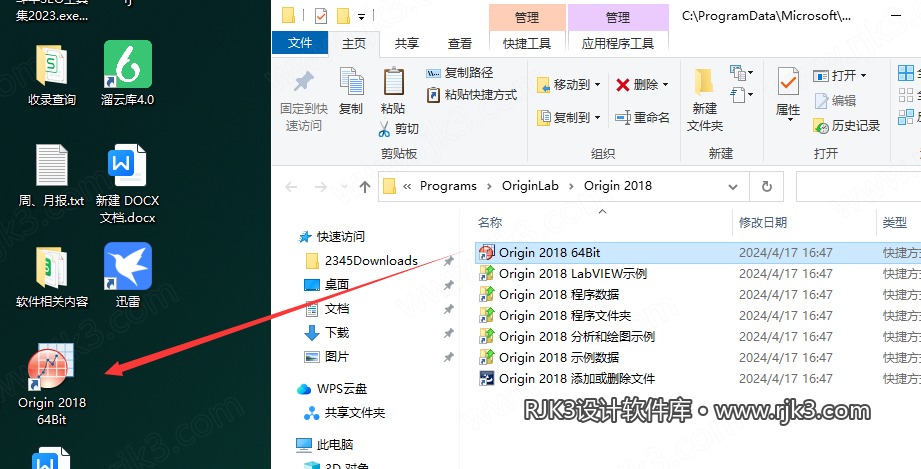Switch to the 查看 ribbon tab

[459, 43]
